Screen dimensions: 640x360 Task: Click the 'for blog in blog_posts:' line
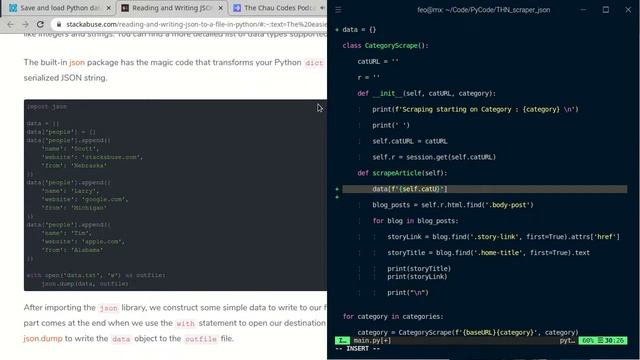(415, 221)
